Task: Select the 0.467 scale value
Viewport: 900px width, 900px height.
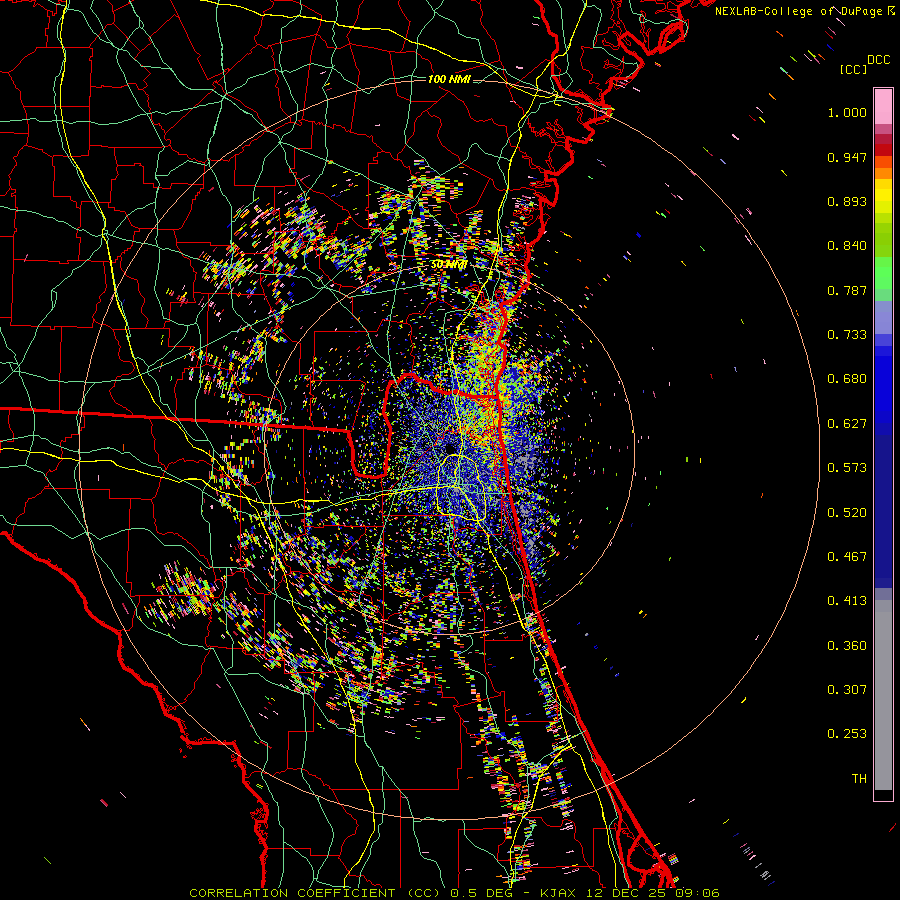Action: pyautogui.click(x=847, y=557)
